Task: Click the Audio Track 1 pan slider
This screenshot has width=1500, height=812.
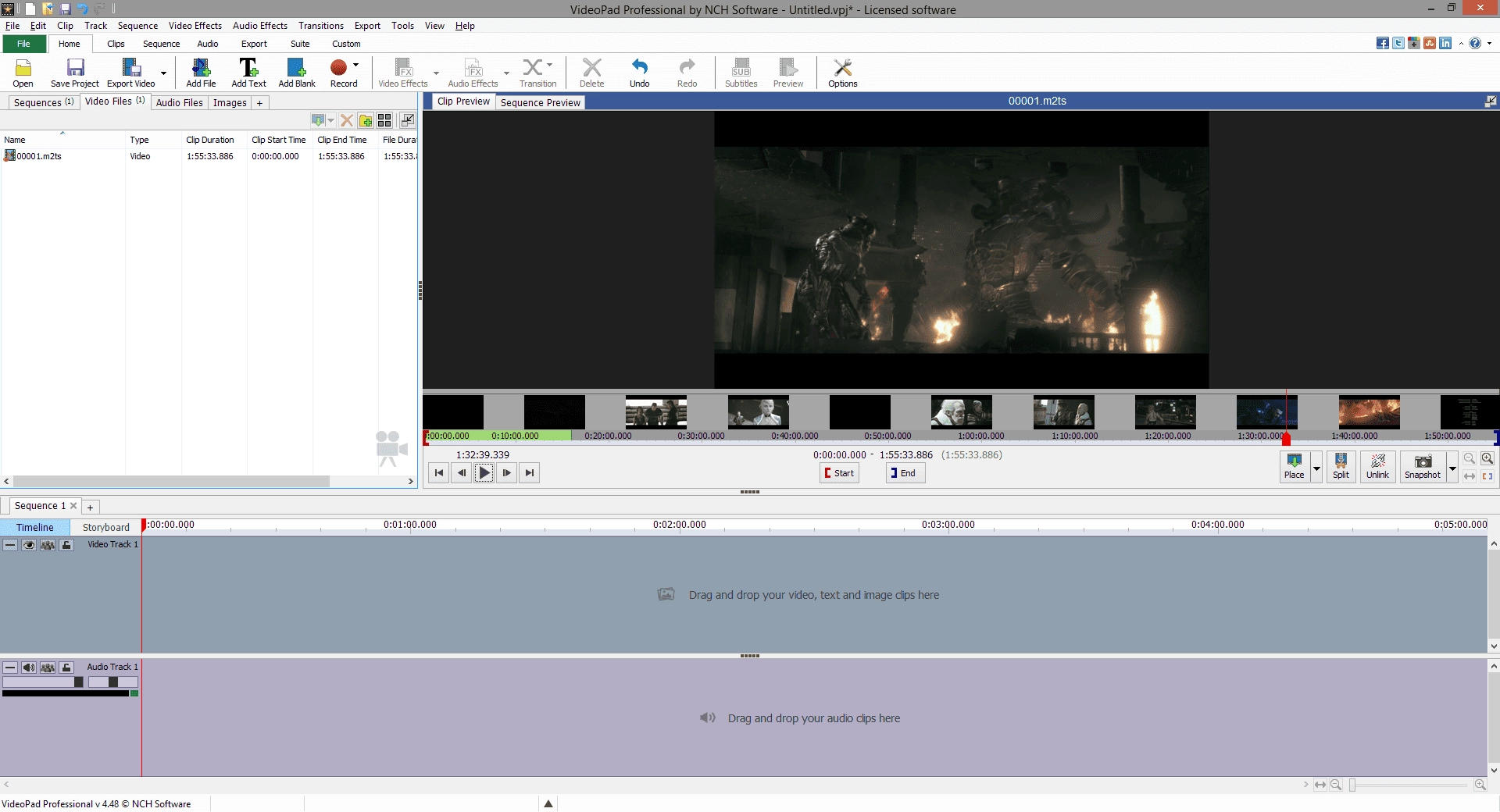Action: click(x=113, y=682)
